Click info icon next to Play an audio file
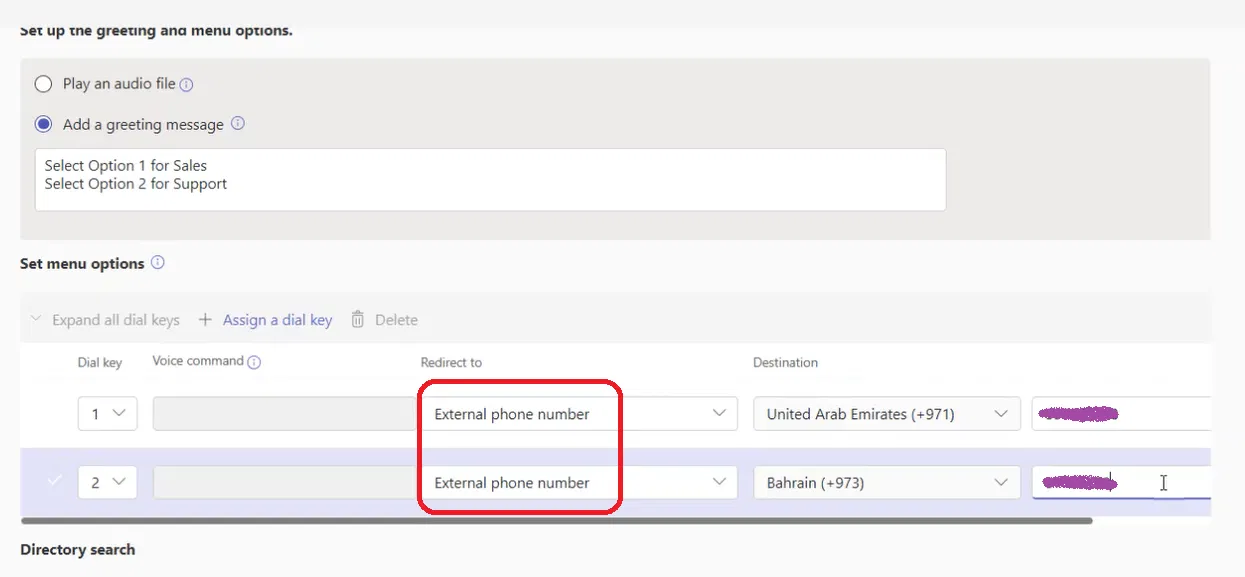This screenshot has width=1245, height=577. click(x=186, y=85)
